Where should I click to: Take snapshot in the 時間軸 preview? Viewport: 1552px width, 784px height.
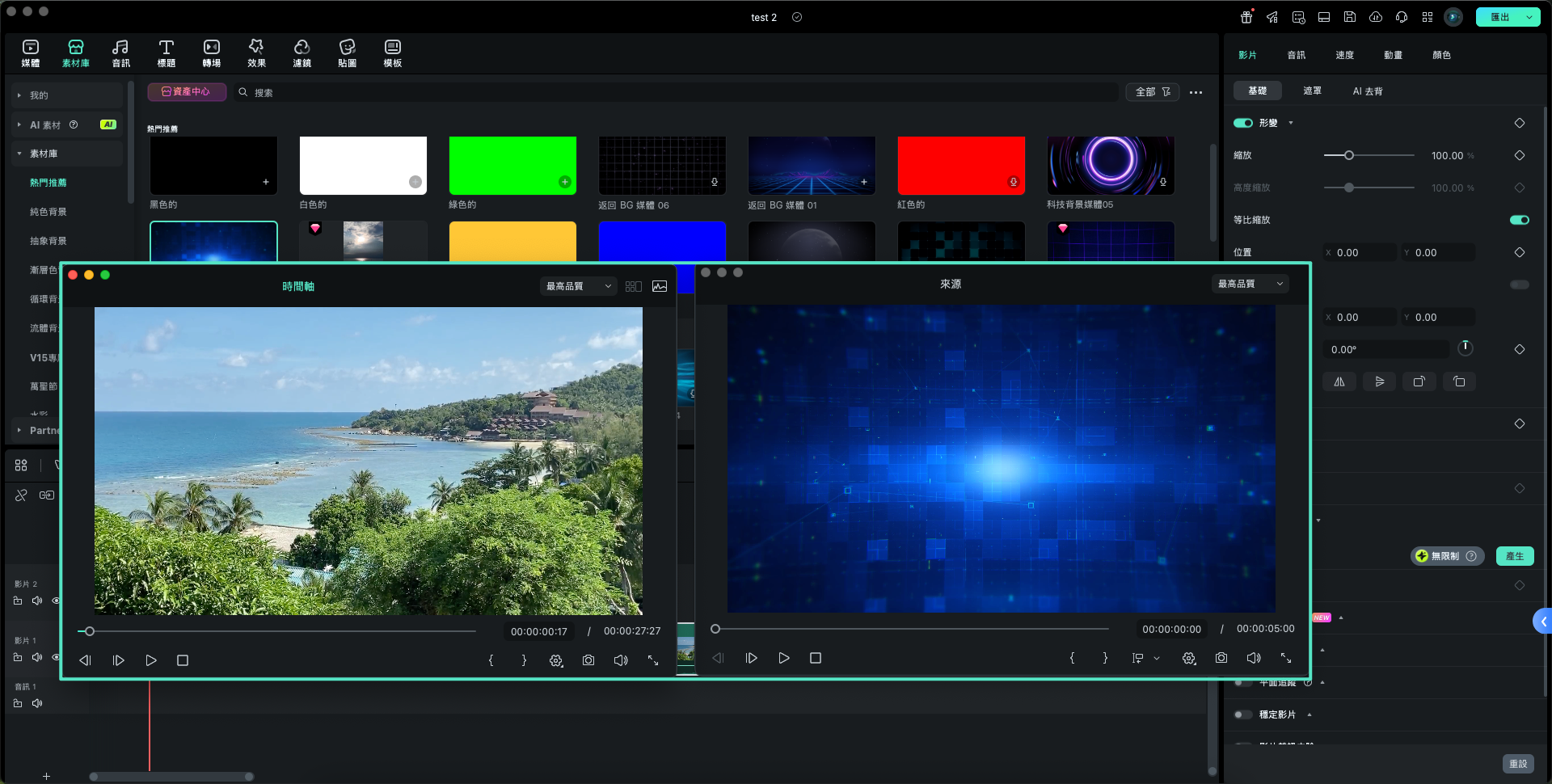pyautogui.click(x=588, y=660)
